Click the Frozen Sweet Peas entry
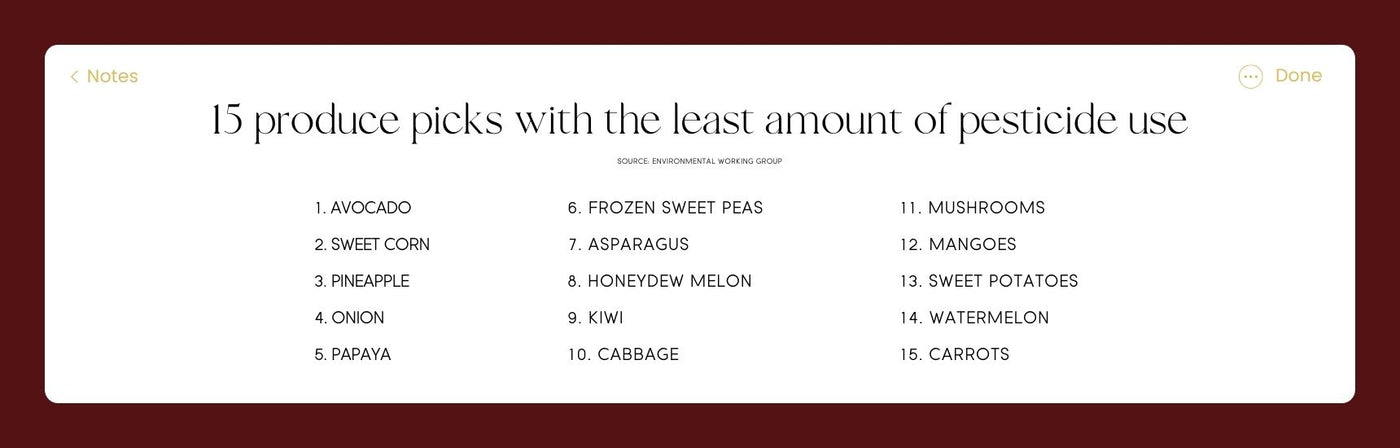 tap(665, 208)
